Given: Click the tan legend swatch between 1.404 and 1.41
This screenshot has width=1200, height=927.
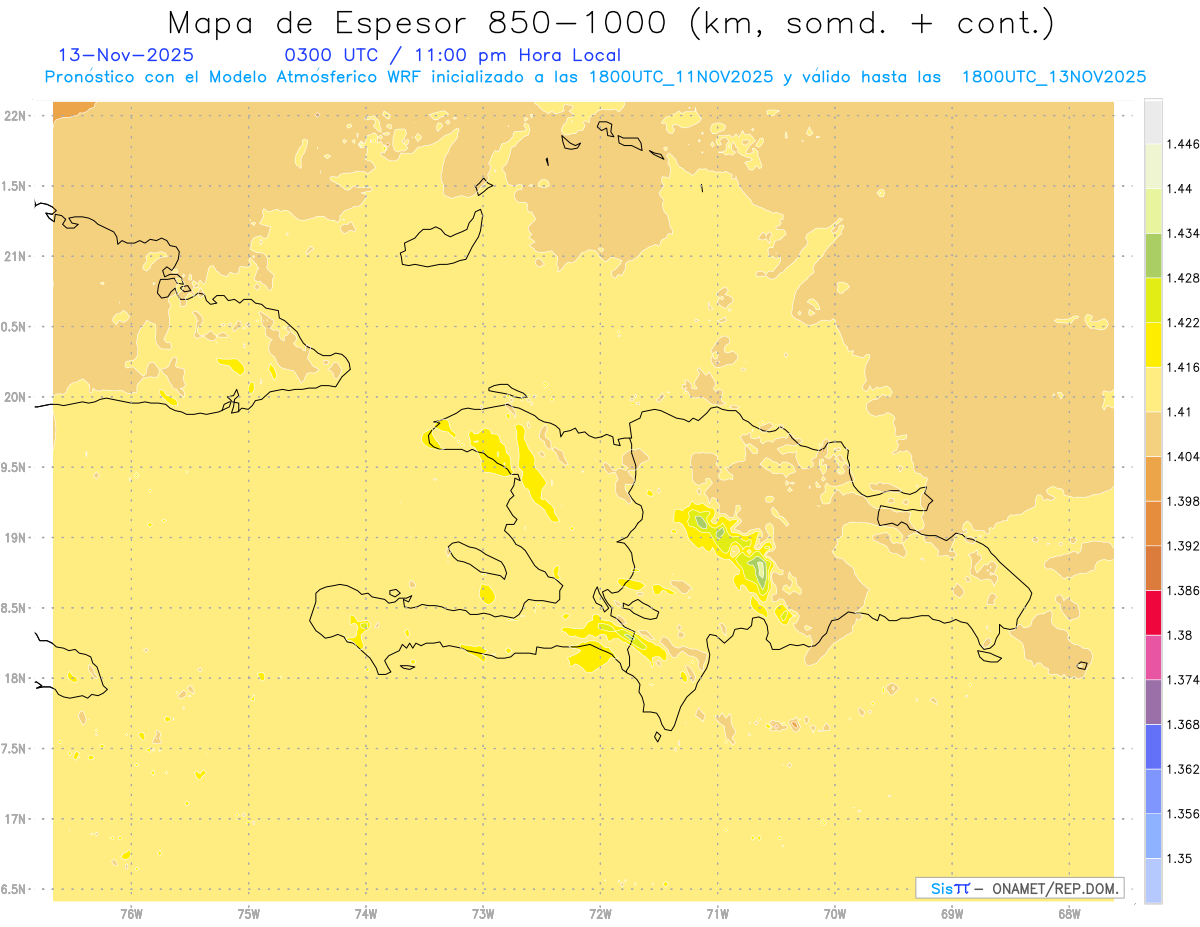Looking at the screenshot, I should pos(1153,434).
